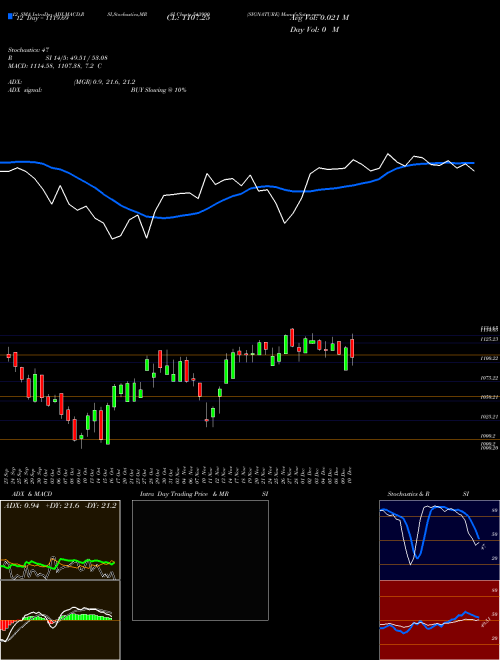Viewport: 500px width, 660px height.
Task: Click the last red candlestick on the chart
Action: pyautogui.click(x=352, y=349)
